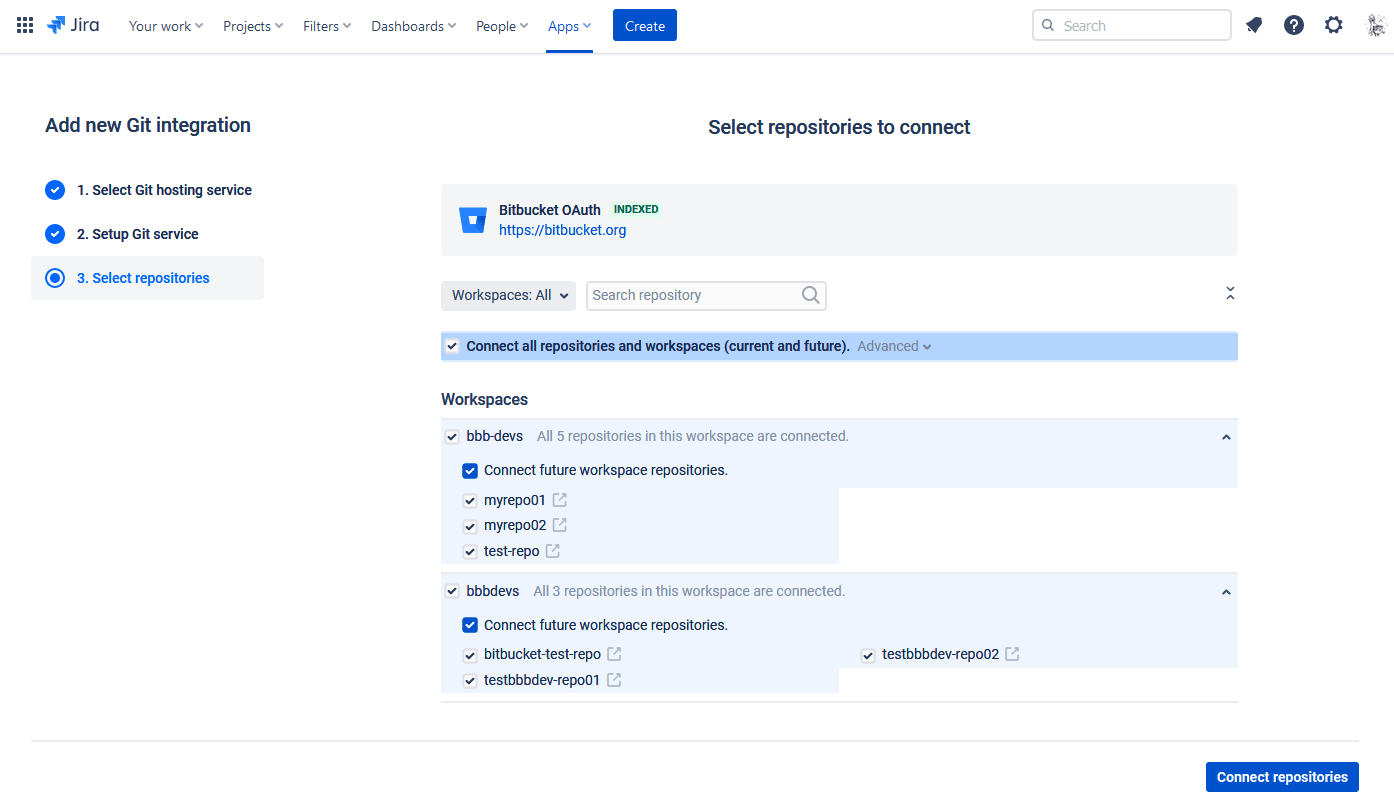The width and height of the screenshot is (1394, 812).
Task: Open the Filters menu
Action: coord(327,26)
